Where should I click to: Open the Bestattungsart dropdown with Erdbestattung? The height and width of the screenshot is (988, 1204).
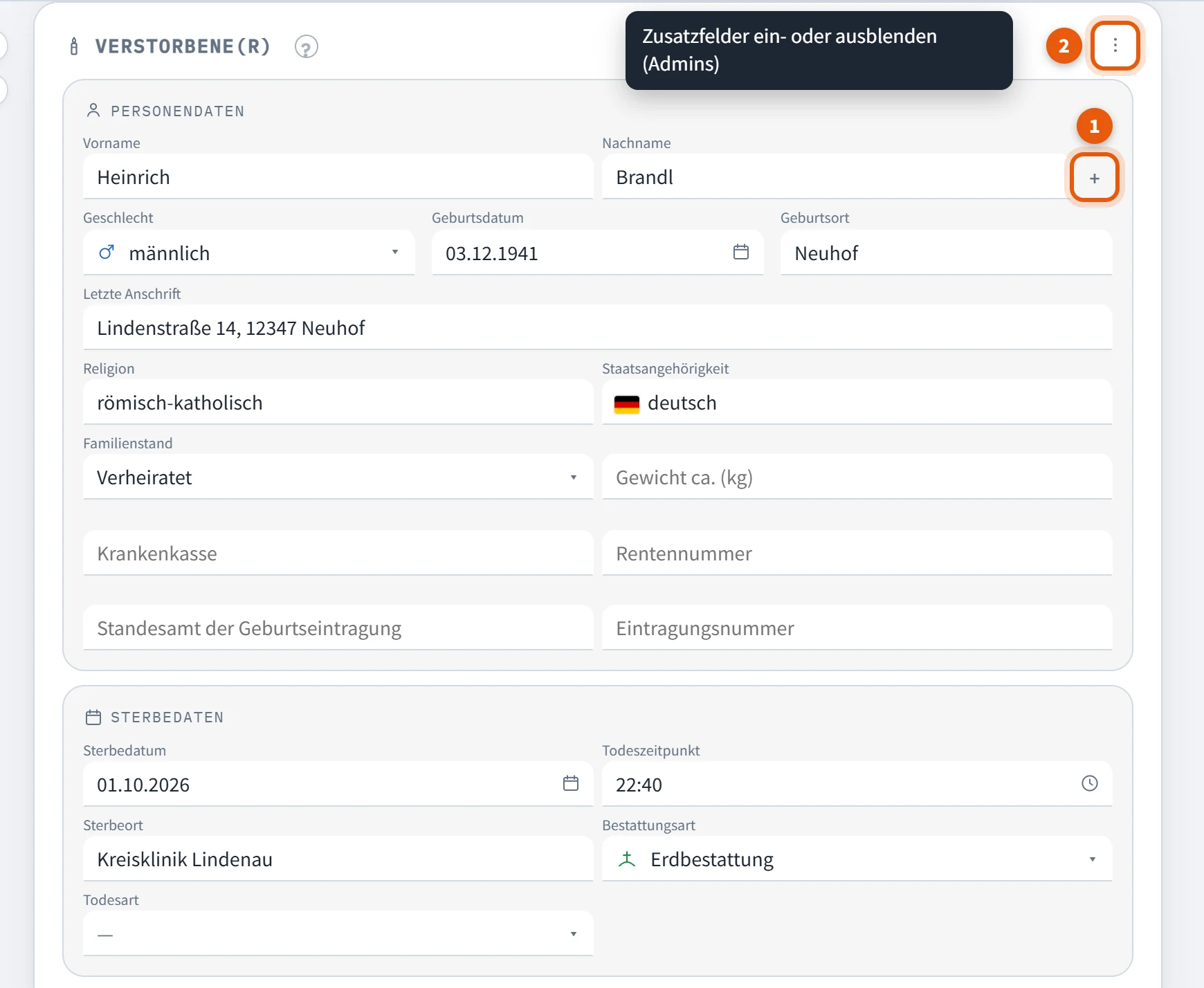click(857, 859)
